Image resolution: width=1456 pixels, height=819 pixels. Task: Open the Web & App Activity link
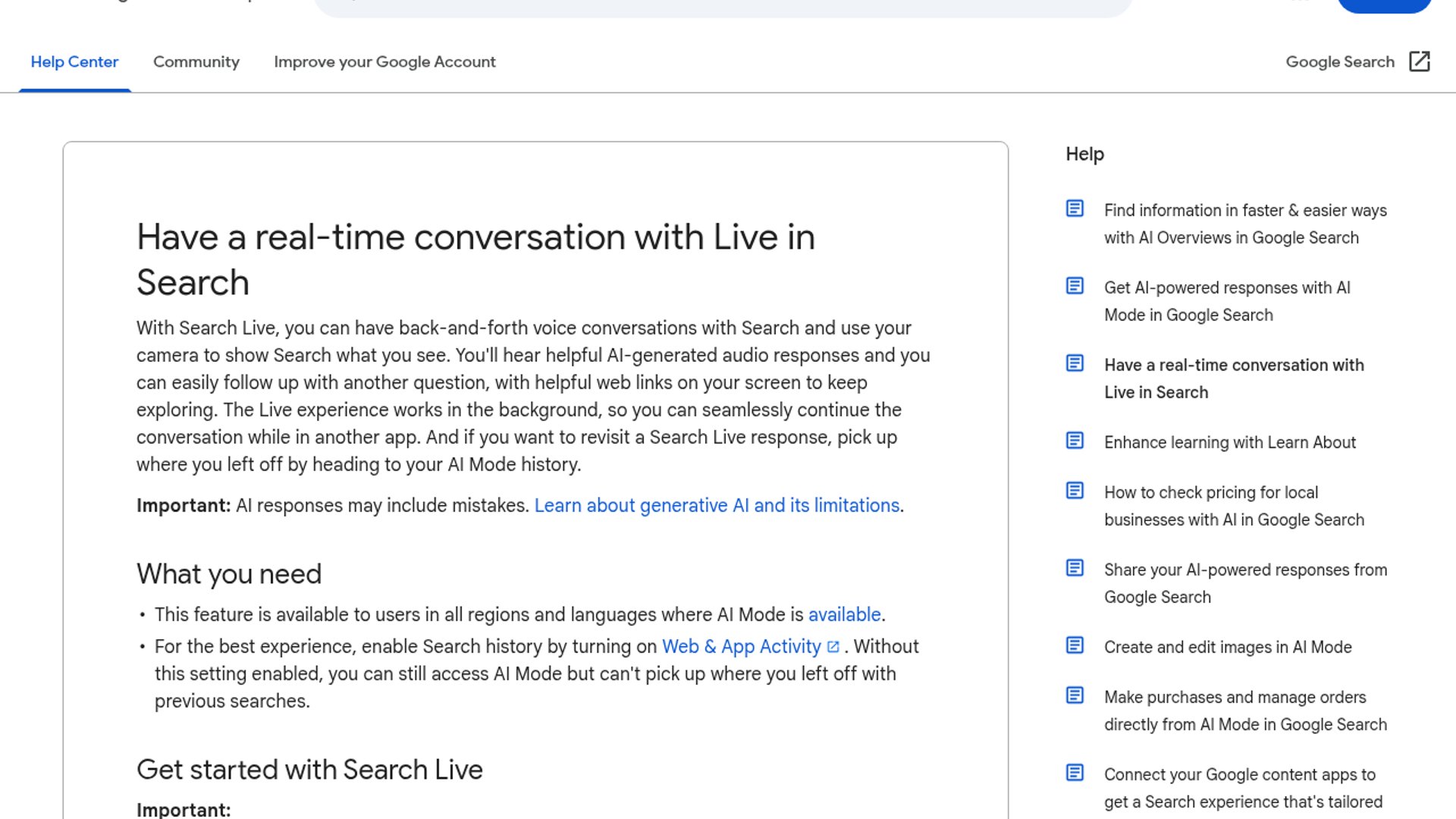741,647
